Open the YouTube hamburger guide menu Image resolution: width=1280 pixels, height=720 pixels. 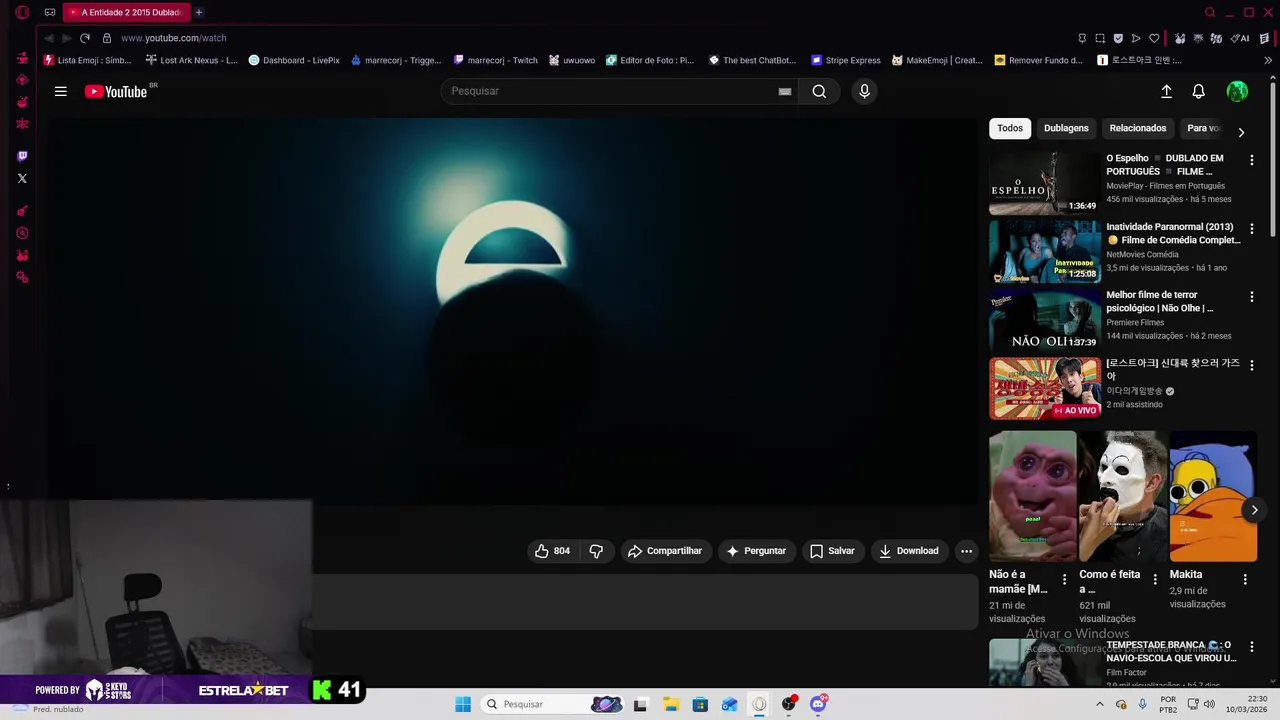click(60, 91)
